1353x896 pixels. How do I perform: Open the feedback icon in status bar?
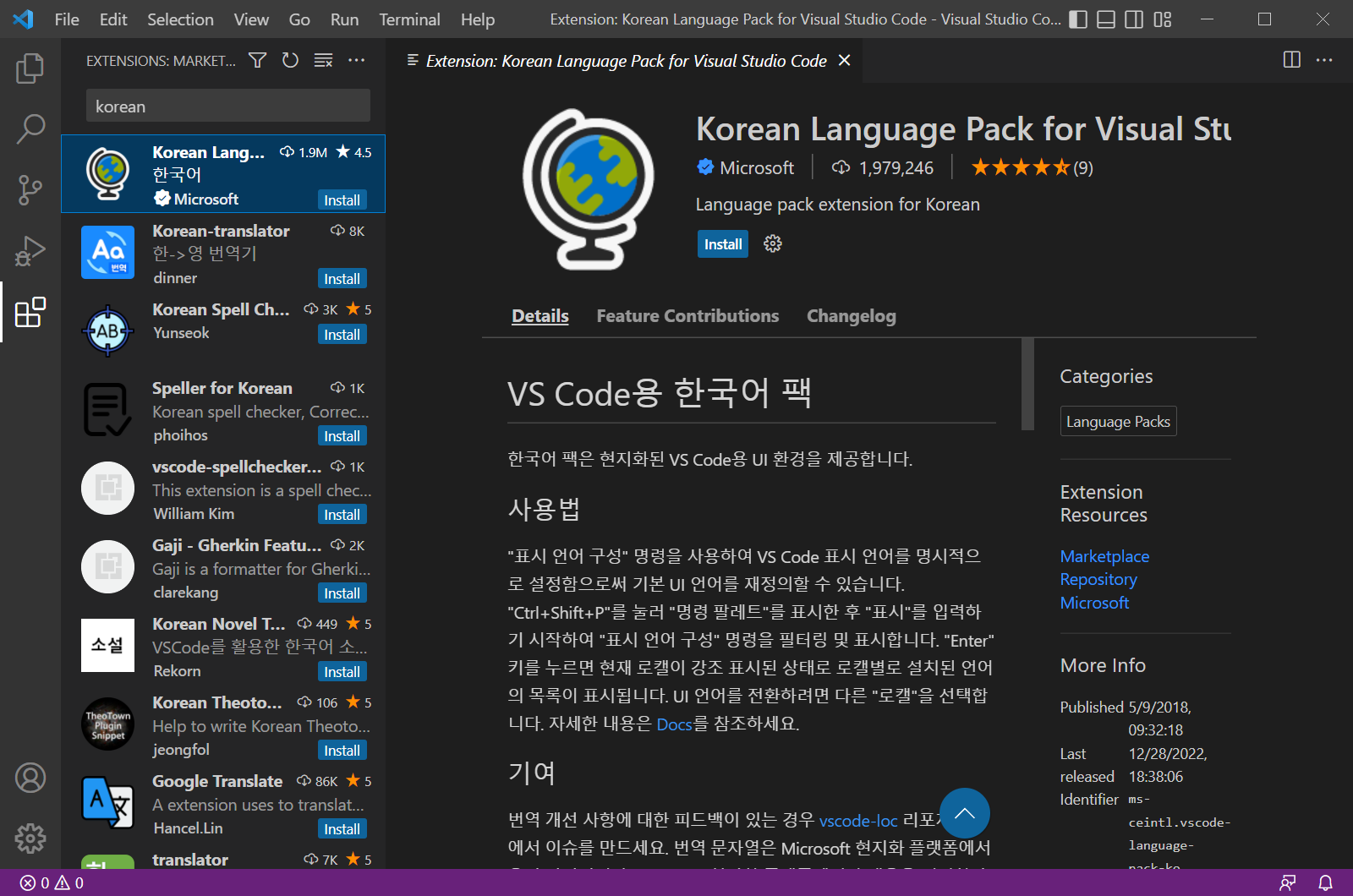1288,883
